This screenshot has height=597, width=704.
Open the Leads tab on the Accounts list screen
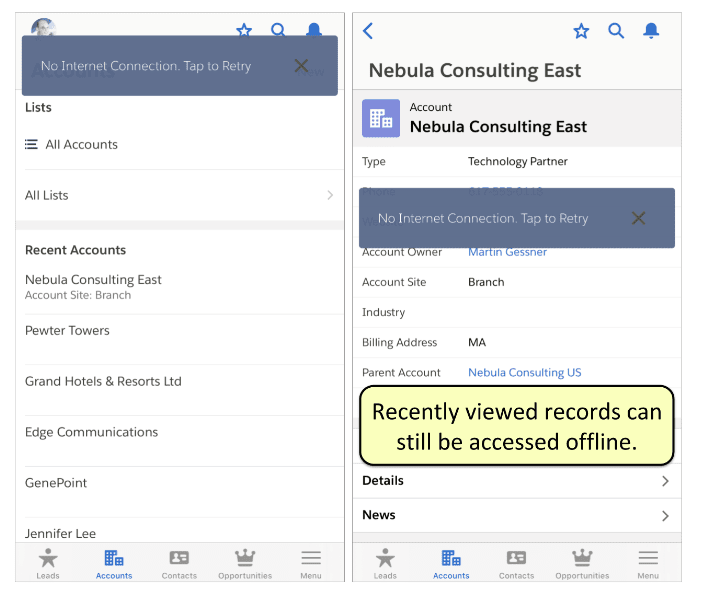pyautogui.click(x=48, y=563)
